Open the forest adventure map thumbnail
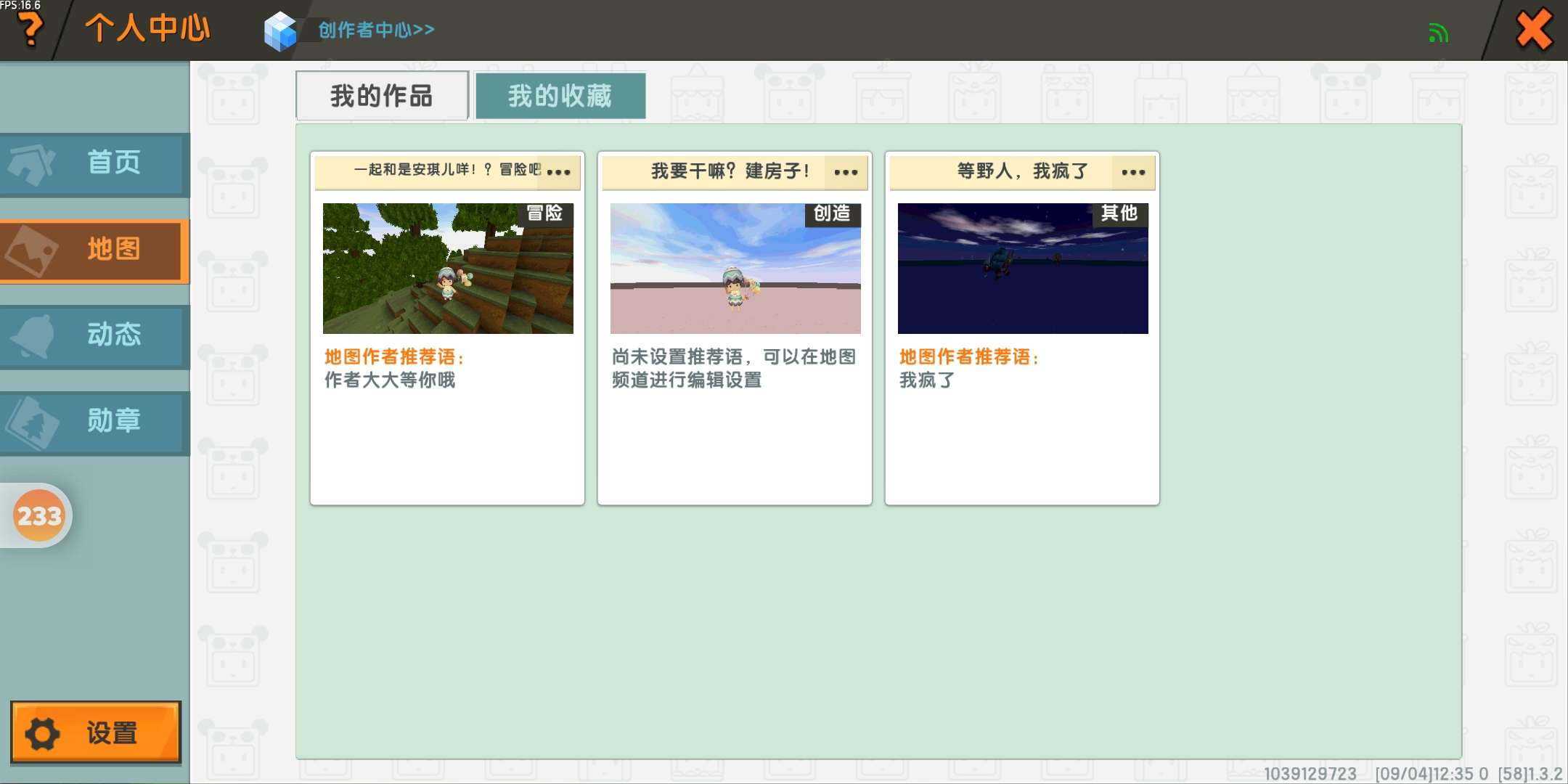 coord(448,269)
